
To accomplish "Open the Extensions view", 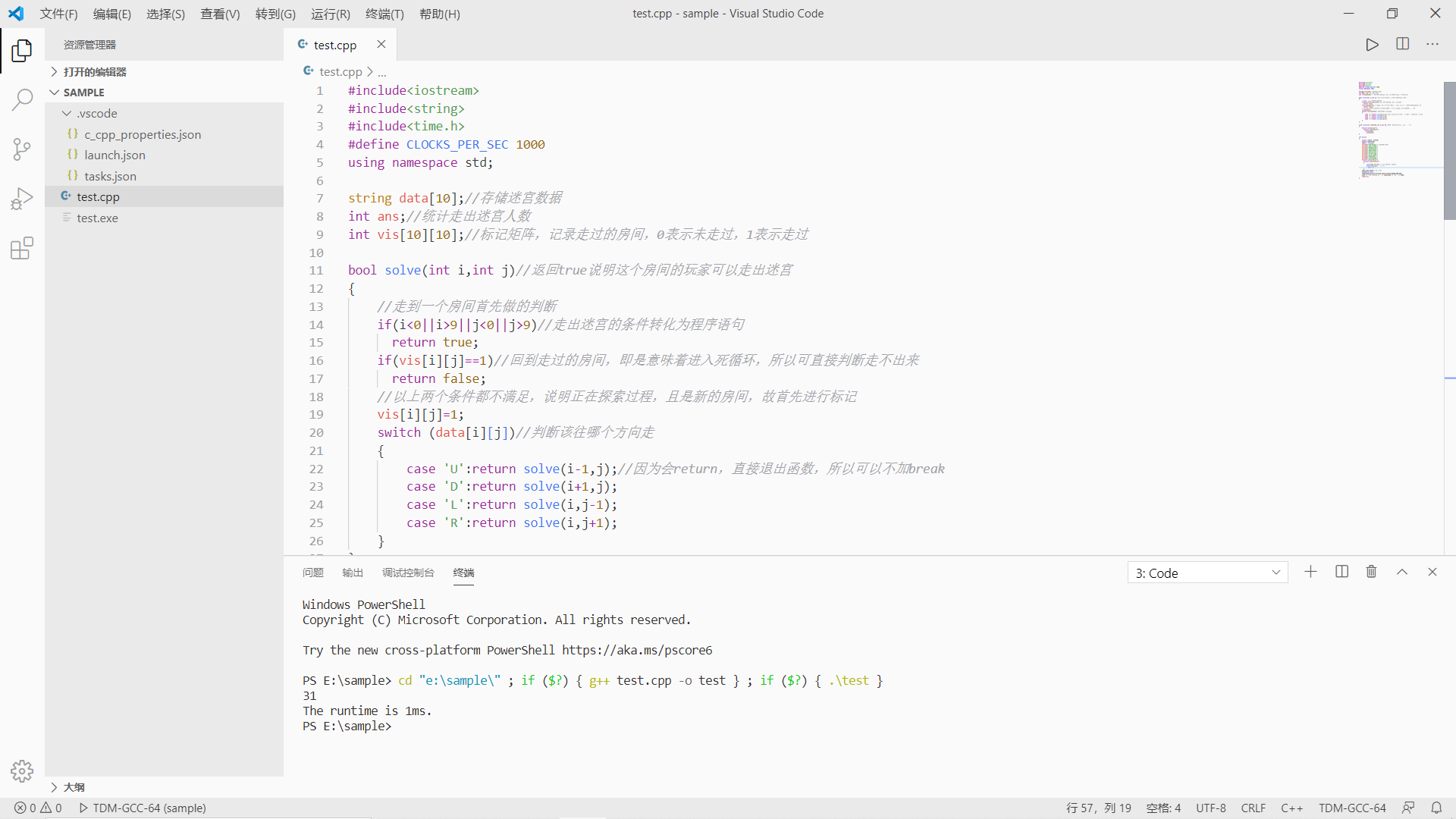I will click(x=22, y=248).
